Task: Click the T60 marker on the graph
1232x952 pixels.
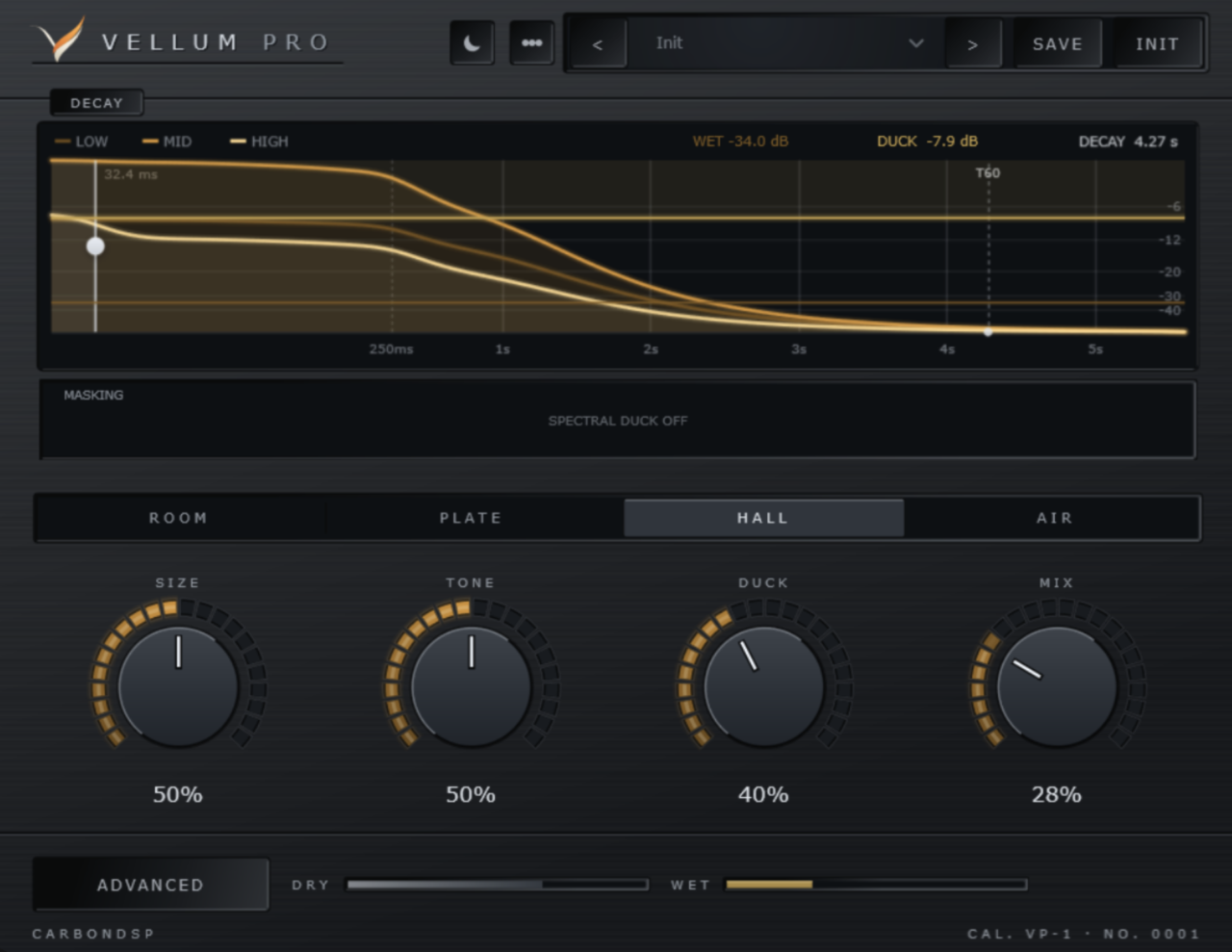Action: tap(988, 173)
